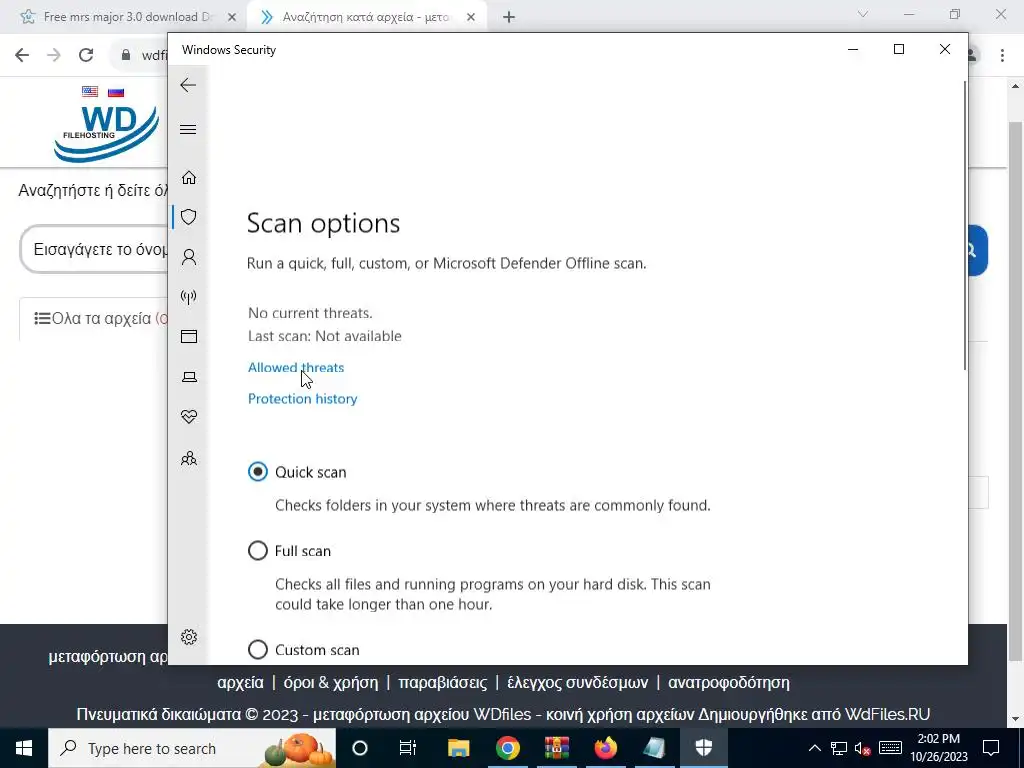Open Chrome's three-dot menu
This screenshot has width=1024, height=768.
point(1002,56)
